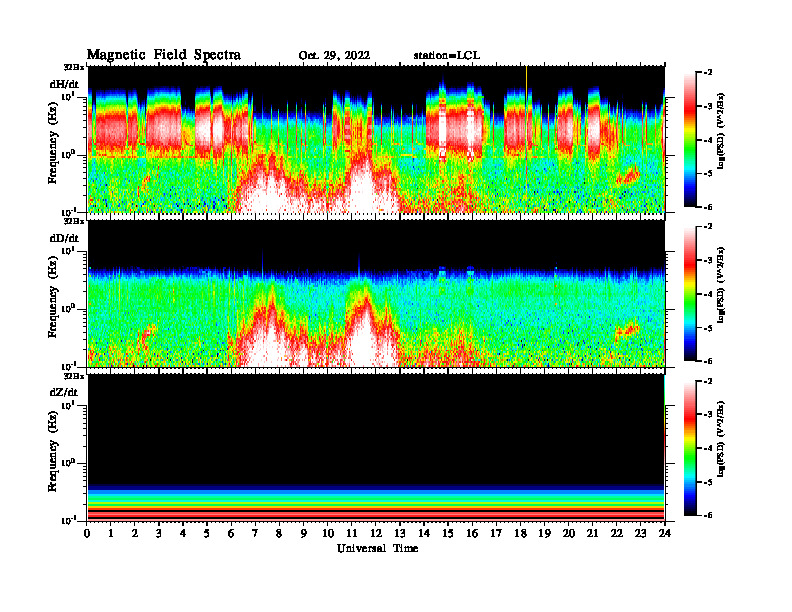
Task: Click hour tick label "6" on time axis
Action: click(231, 534)
